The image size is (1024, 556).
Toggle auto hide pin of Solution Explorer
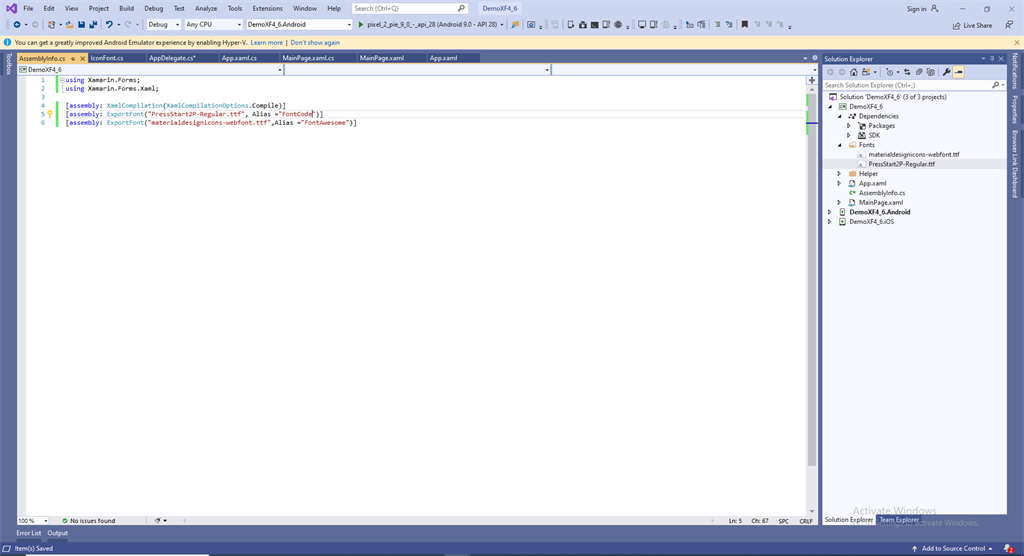click(x=992, y=59)
